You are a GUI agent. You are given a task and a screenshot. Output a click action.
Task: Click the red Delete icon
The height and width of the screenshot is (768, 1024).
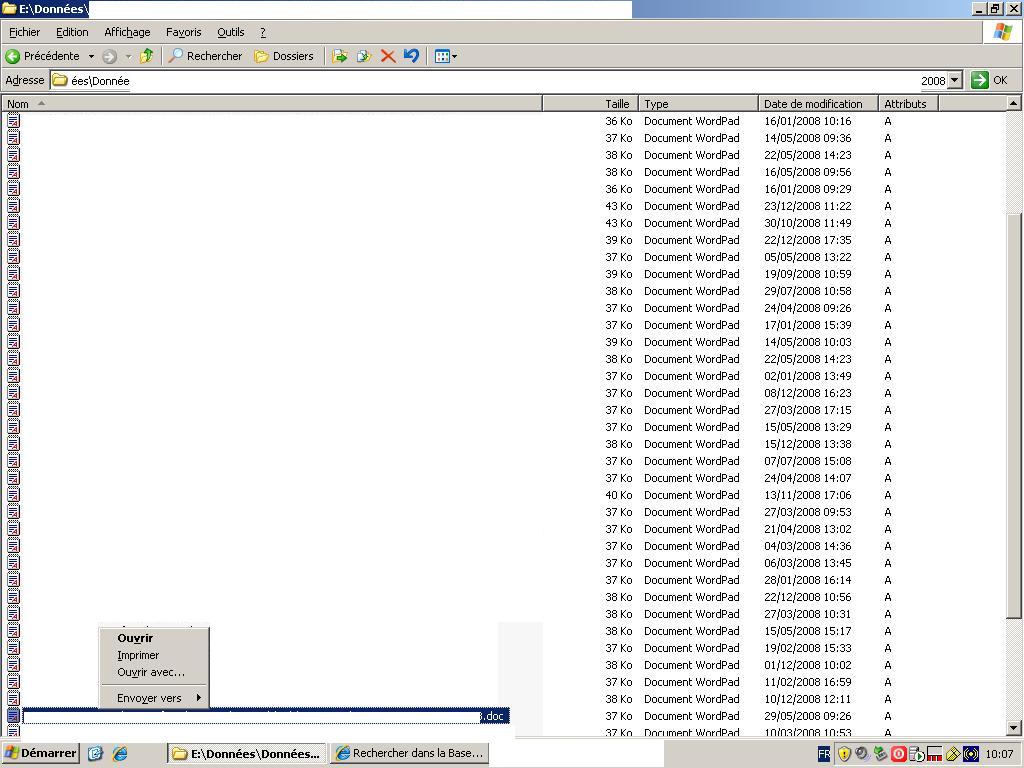pos(388,56)
